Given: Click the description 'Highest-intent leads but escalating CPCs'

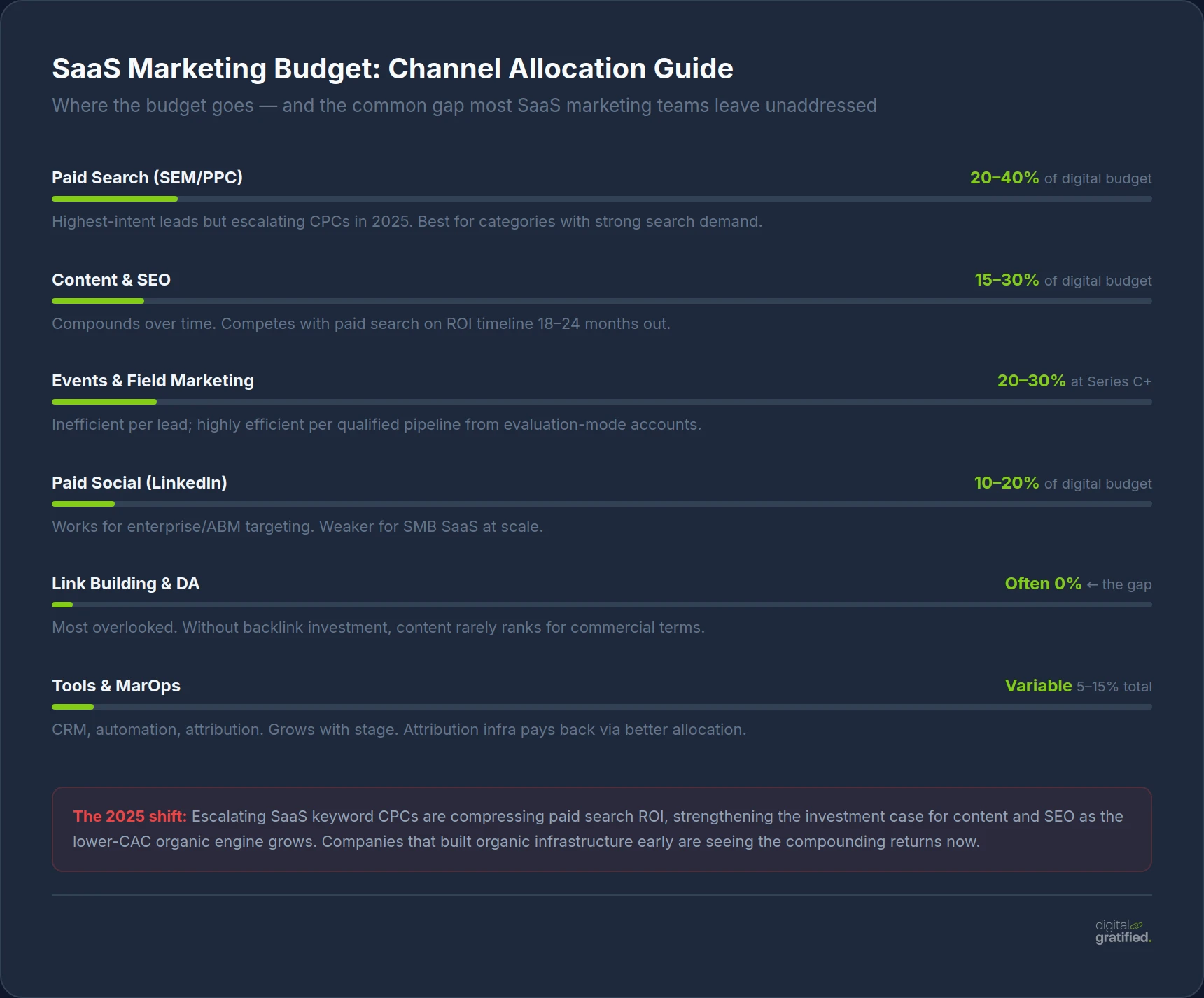Looking at the screenshot, I should click(407, 221).
